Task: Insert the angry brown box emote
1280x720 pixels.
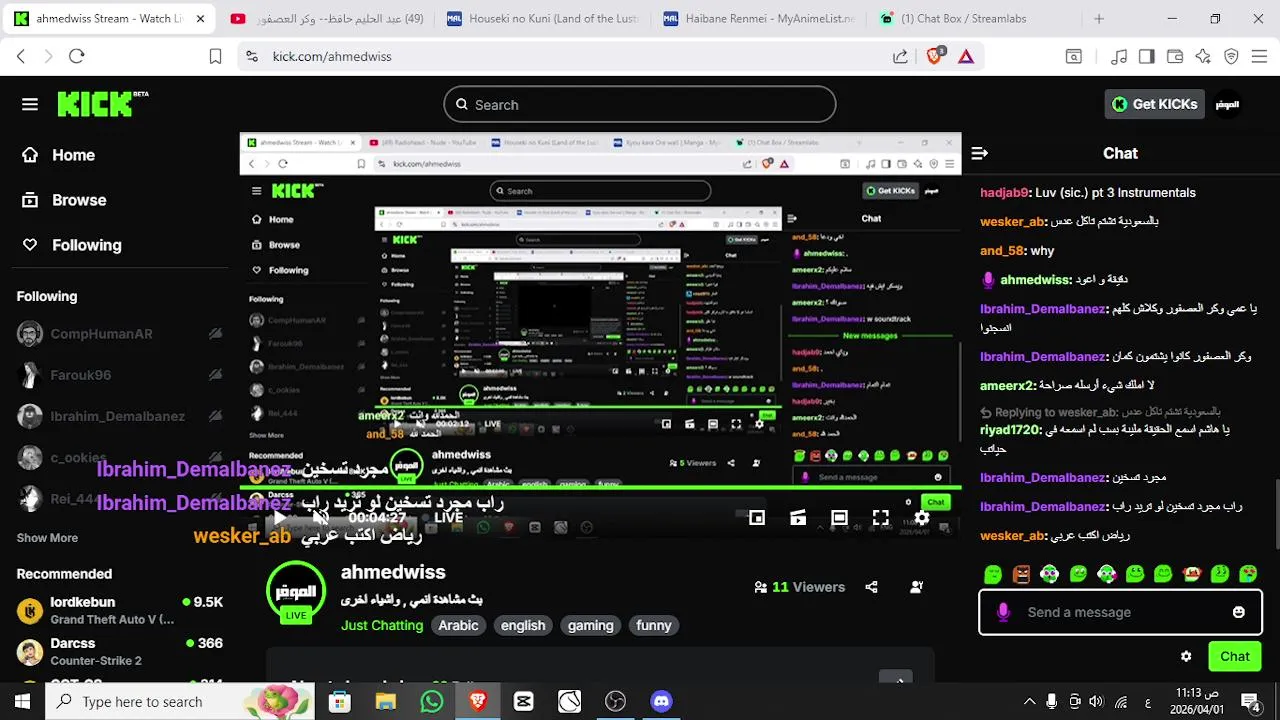Action: coord(1021,574)
